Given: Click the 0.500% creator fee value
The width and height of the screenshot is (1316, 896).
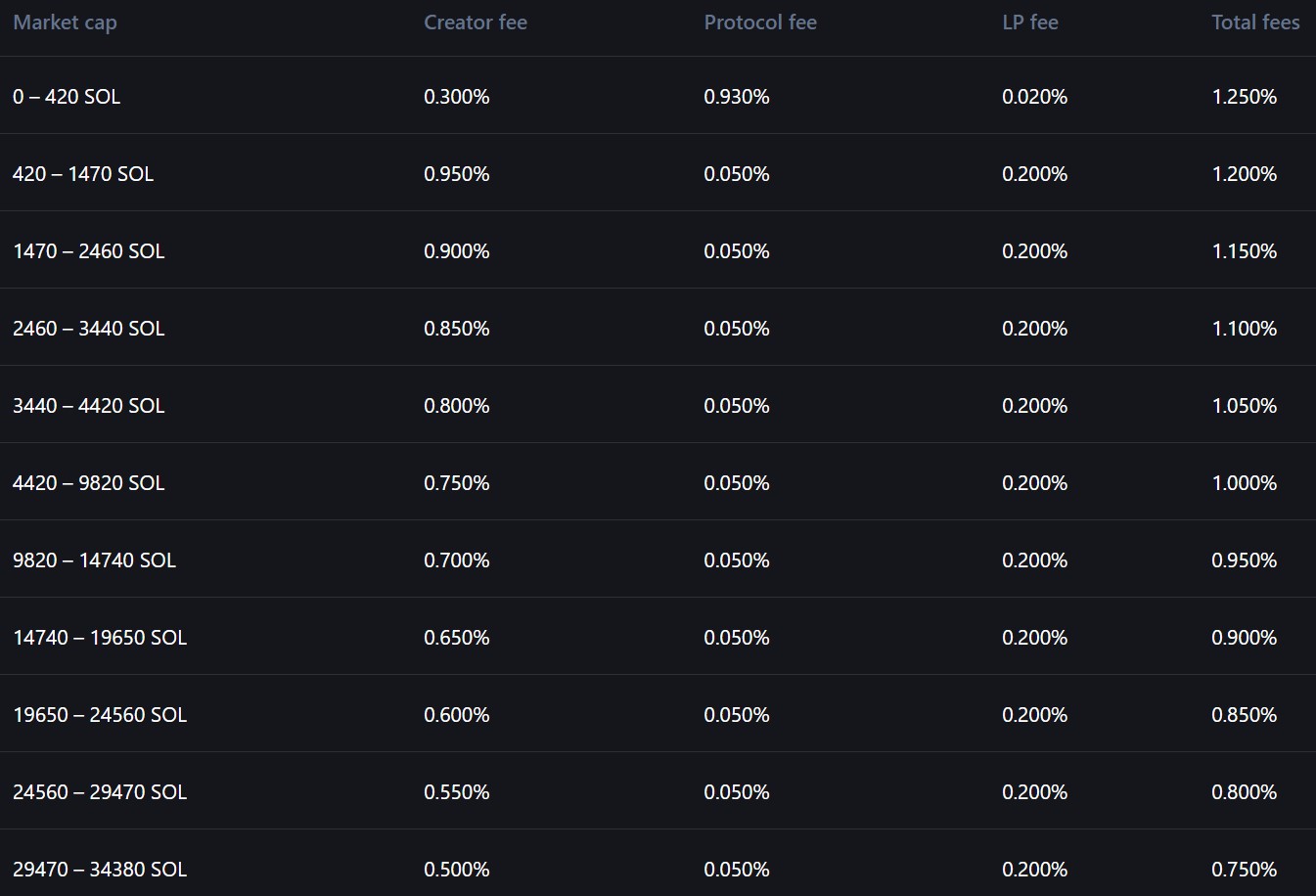Looking at the screenshot, I should [456, 870].
